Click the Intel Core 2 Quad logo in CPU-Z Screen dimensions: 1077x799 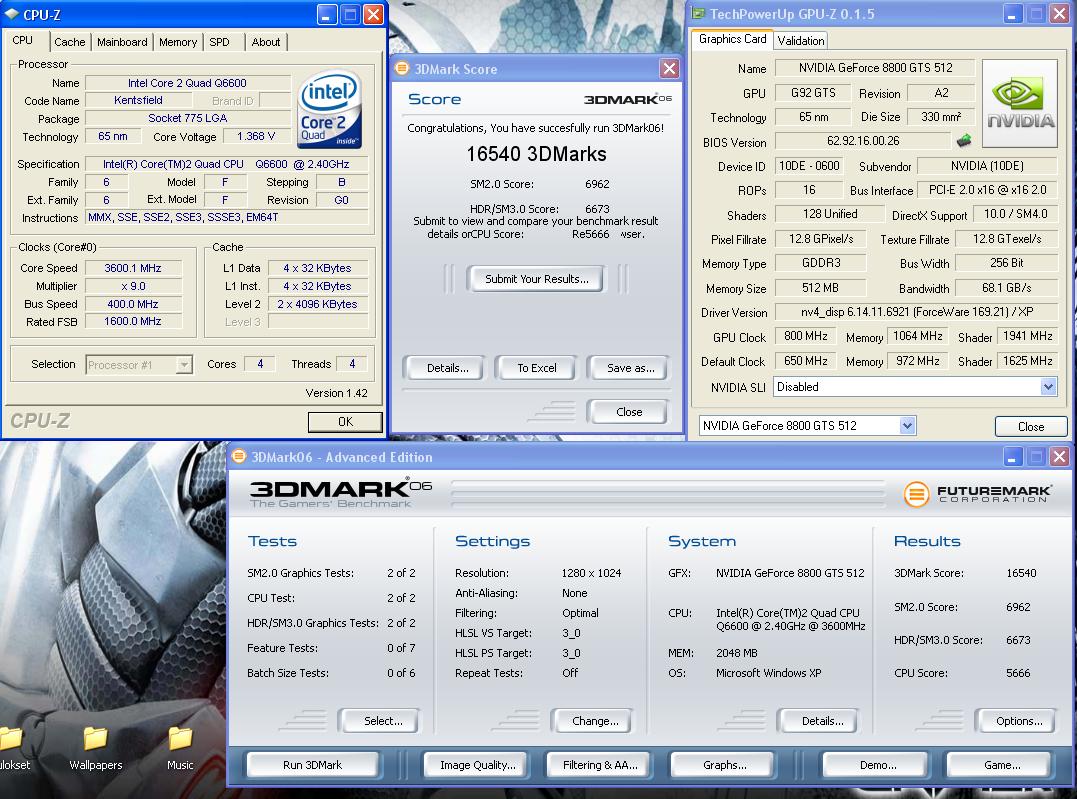pyautogui.click(x=330, y=110)
